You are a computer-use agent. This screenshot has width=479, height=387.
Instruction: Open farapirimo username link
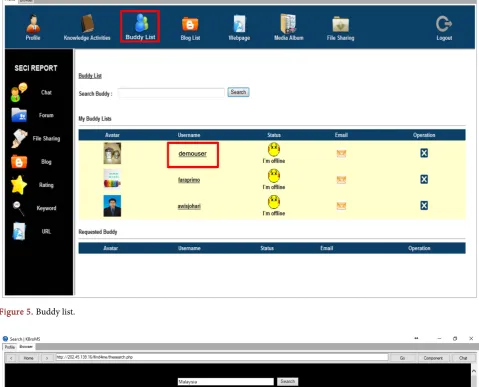click(x=189, y=180)
